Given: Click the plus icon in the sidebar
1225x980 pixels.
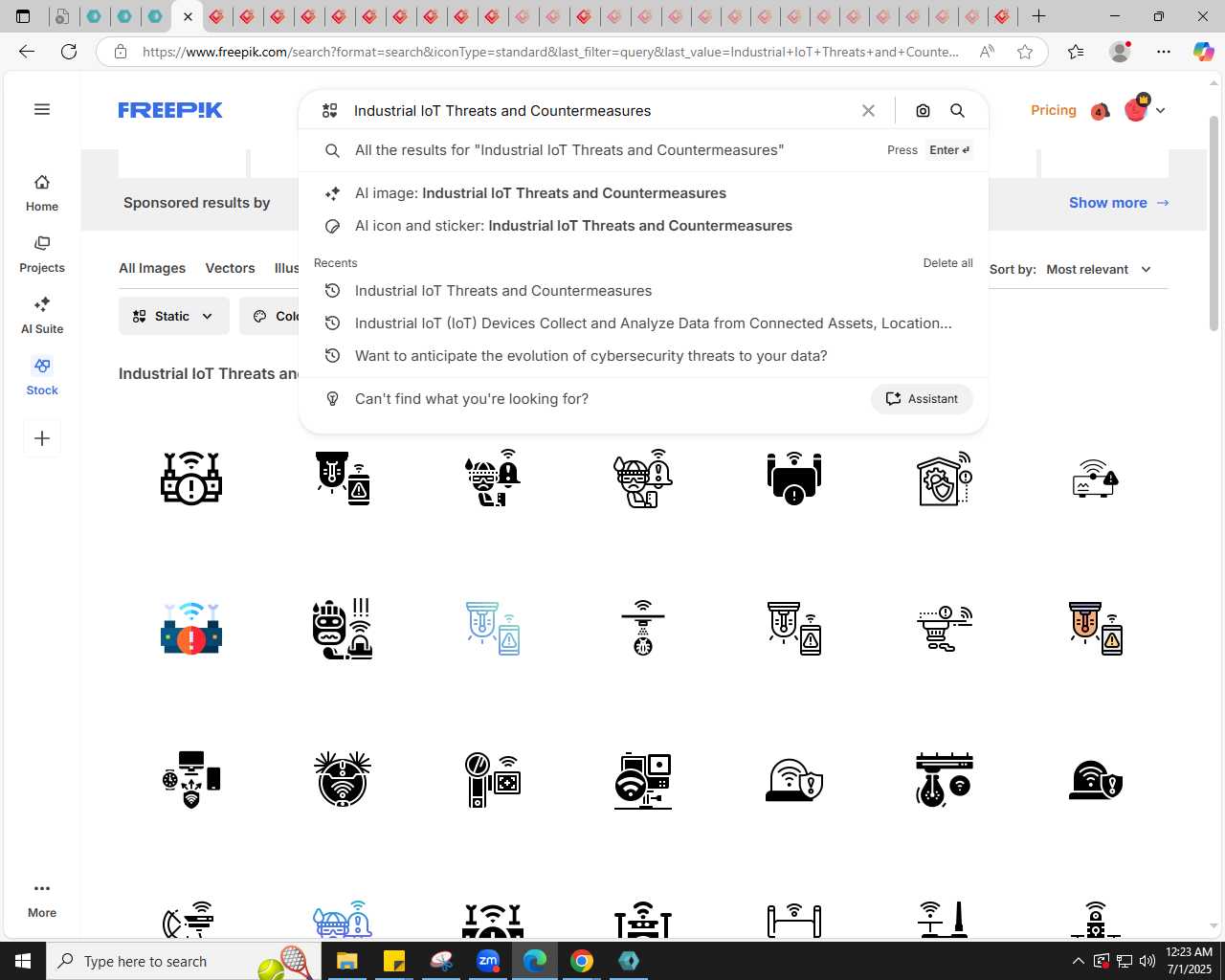Looking at the screenshot, I should click(42, 438).
